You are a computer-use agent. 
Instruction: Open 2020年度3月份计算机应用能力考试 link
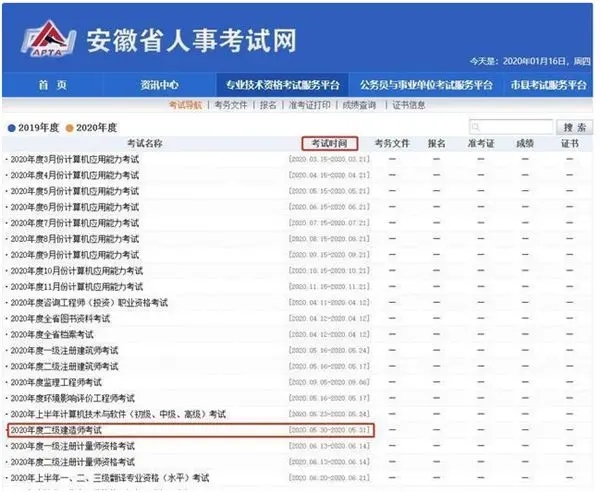75,160
